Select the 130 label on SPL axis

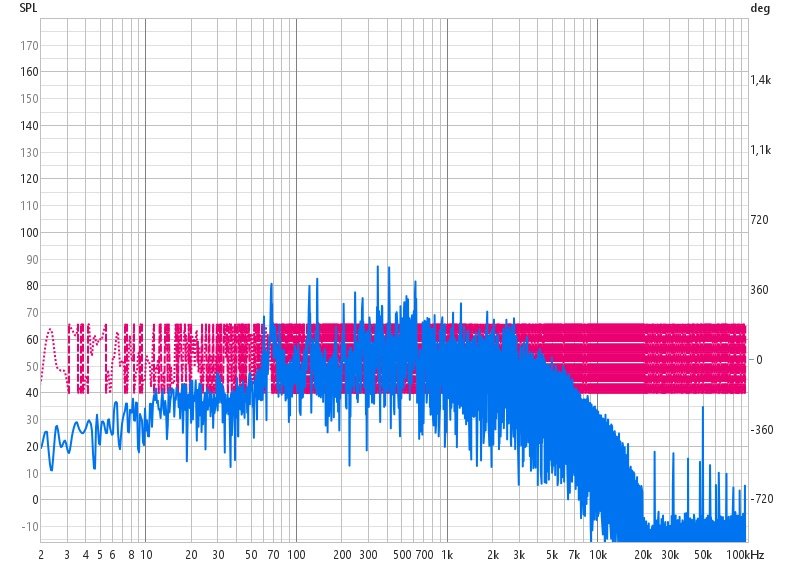tap(29, 152)
